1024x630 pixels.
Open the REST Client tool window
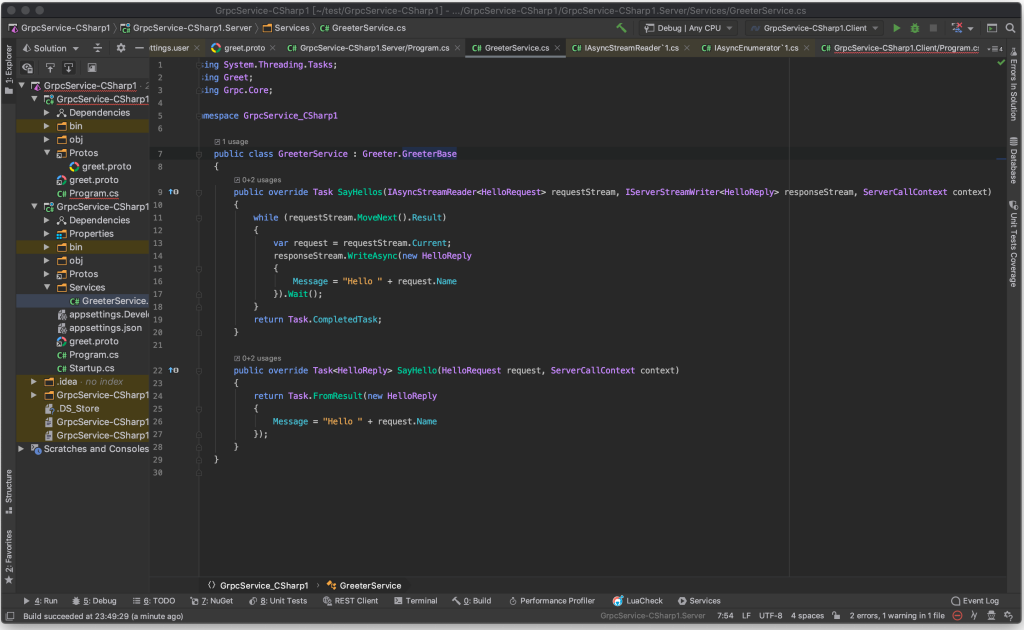coord(351,601)
